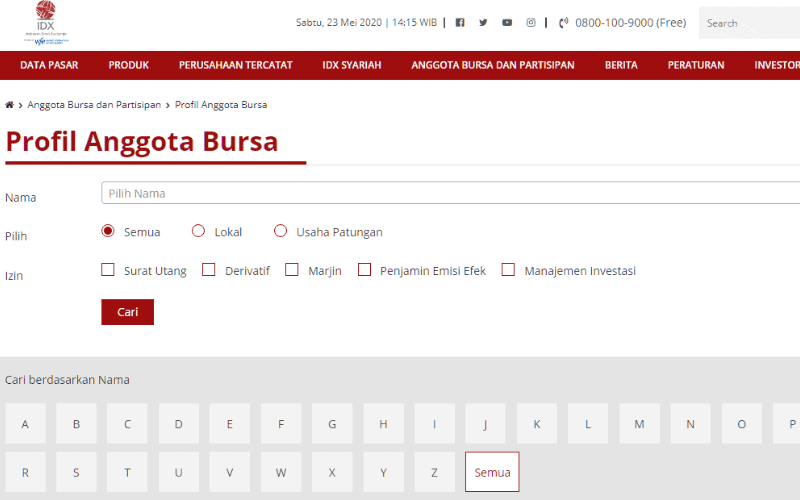This screenshot has height=500, width=800.
Task: Open the PRODUK menu
Action: [129, 65]
